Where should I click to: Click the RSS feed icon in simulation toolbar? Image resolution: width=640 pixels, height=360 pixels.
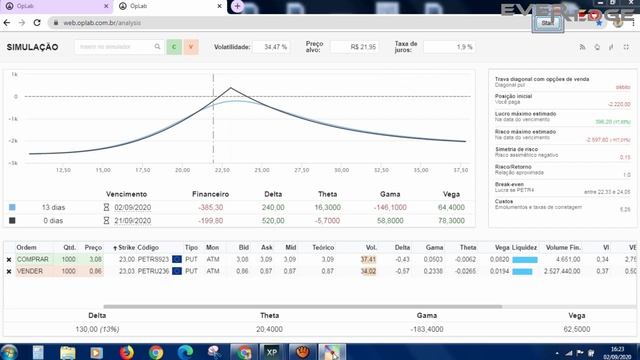click(582, 47)
